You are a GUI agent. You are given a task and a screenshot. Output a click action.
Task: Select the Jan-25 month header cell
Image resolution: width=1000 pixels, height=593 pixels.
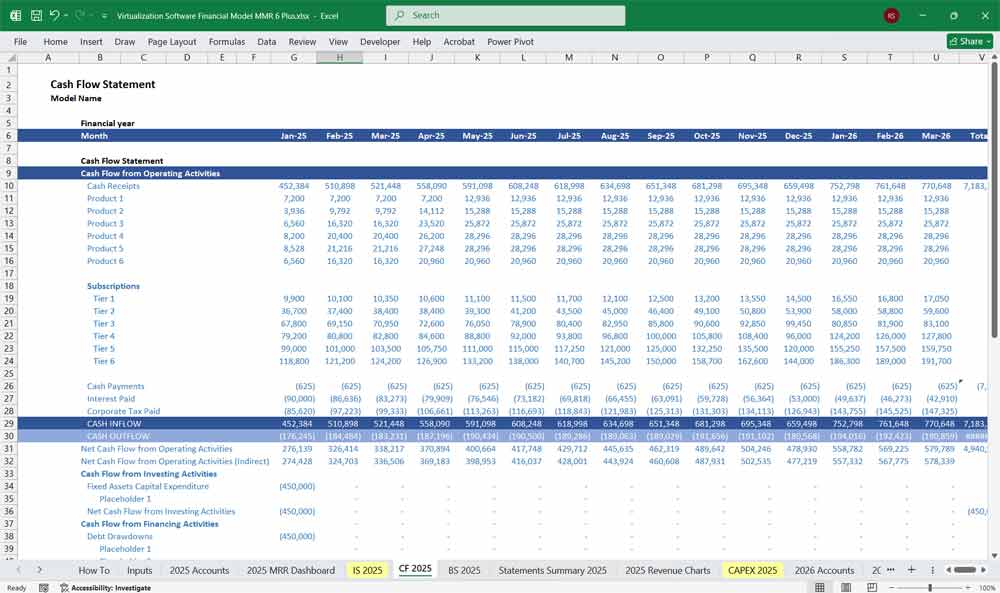click(293, 136)
